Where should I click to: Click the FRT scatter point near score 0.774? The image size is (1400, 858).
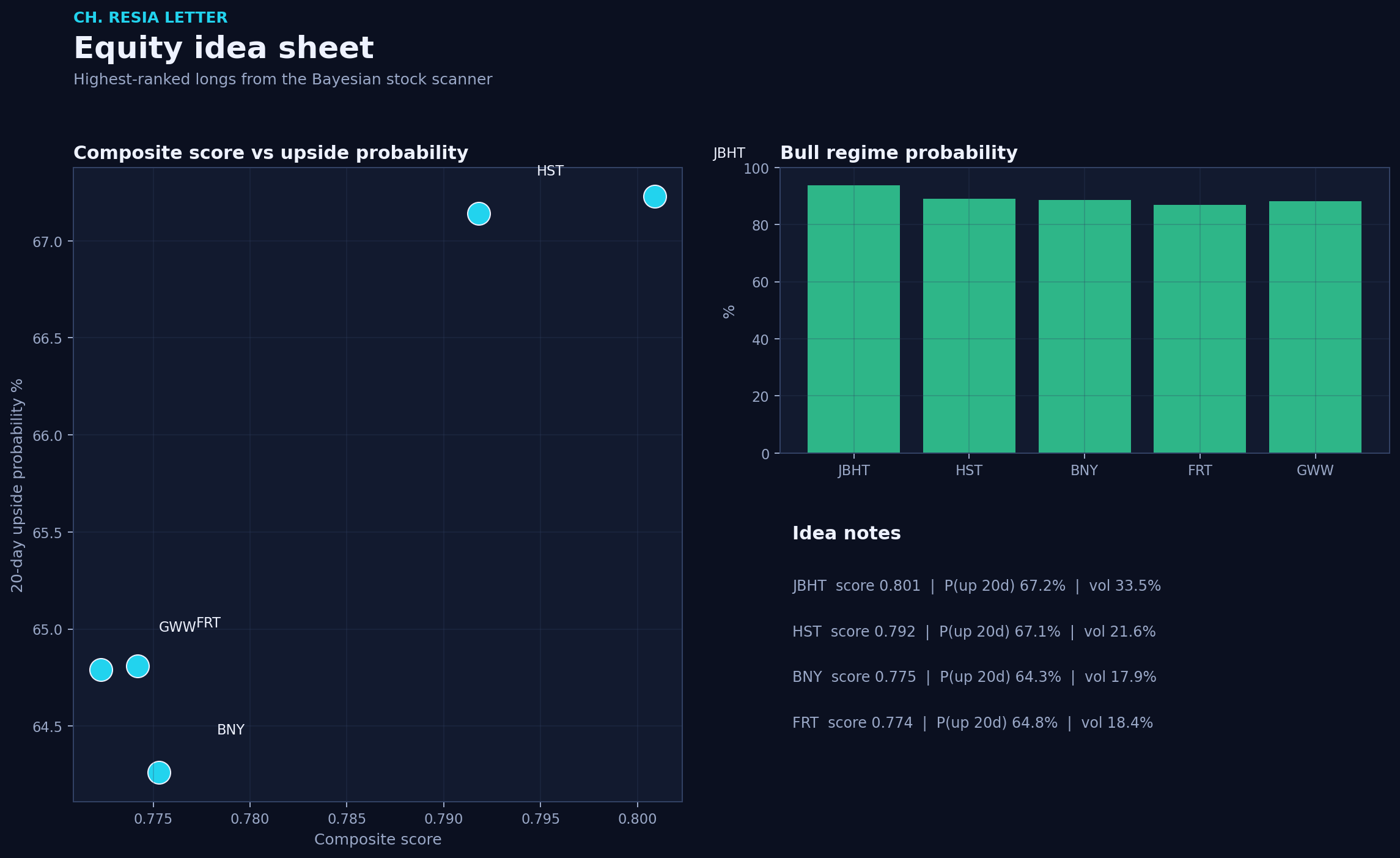click(x=138, y=666)
